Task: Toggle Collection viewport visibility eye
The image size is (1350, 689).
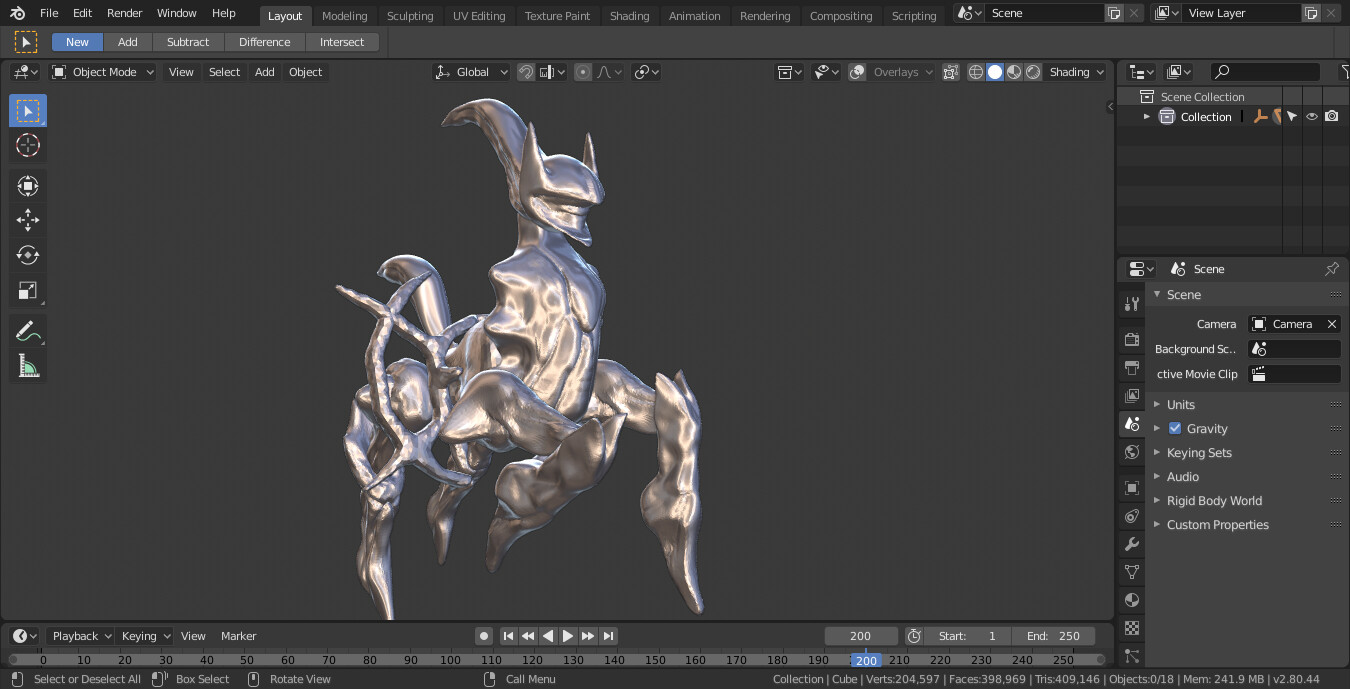Action: pos(1311,117)
